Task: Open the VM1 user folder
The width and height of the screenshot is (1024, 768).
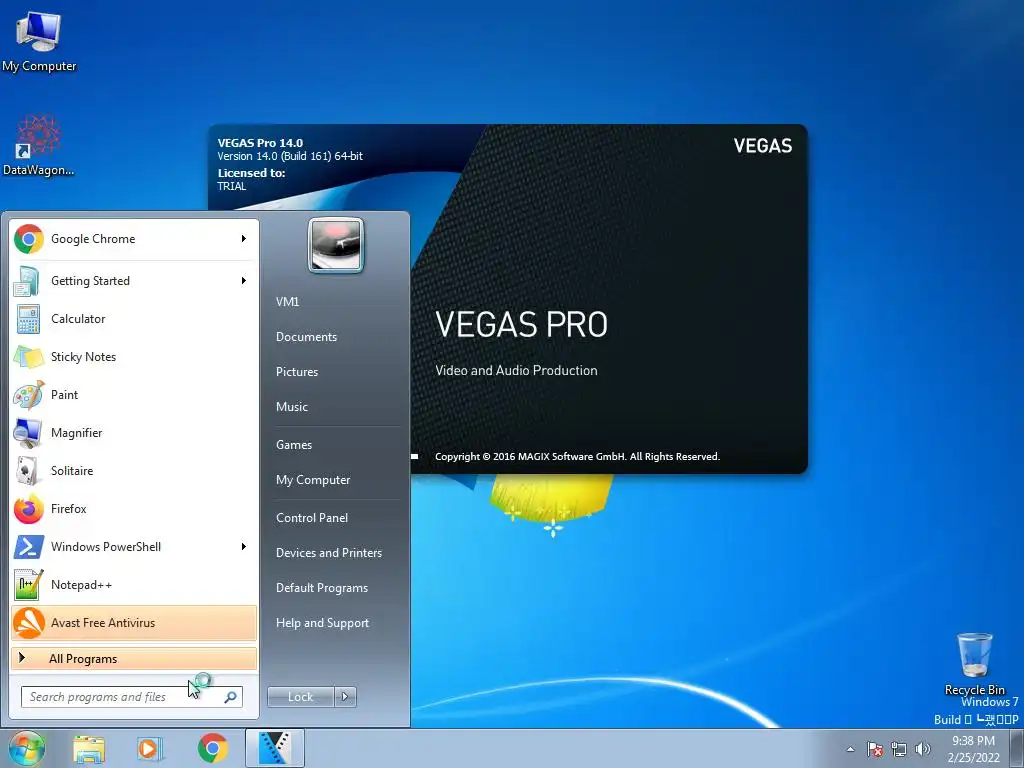Action: [287, 302]
